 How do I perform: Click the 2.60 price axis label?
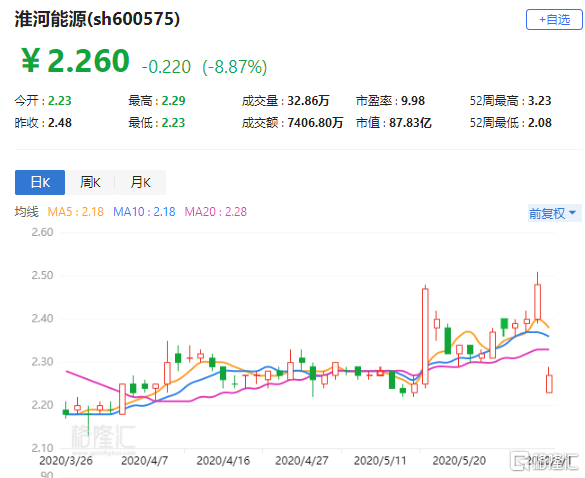pyautogui.click(x=42, y=232)
